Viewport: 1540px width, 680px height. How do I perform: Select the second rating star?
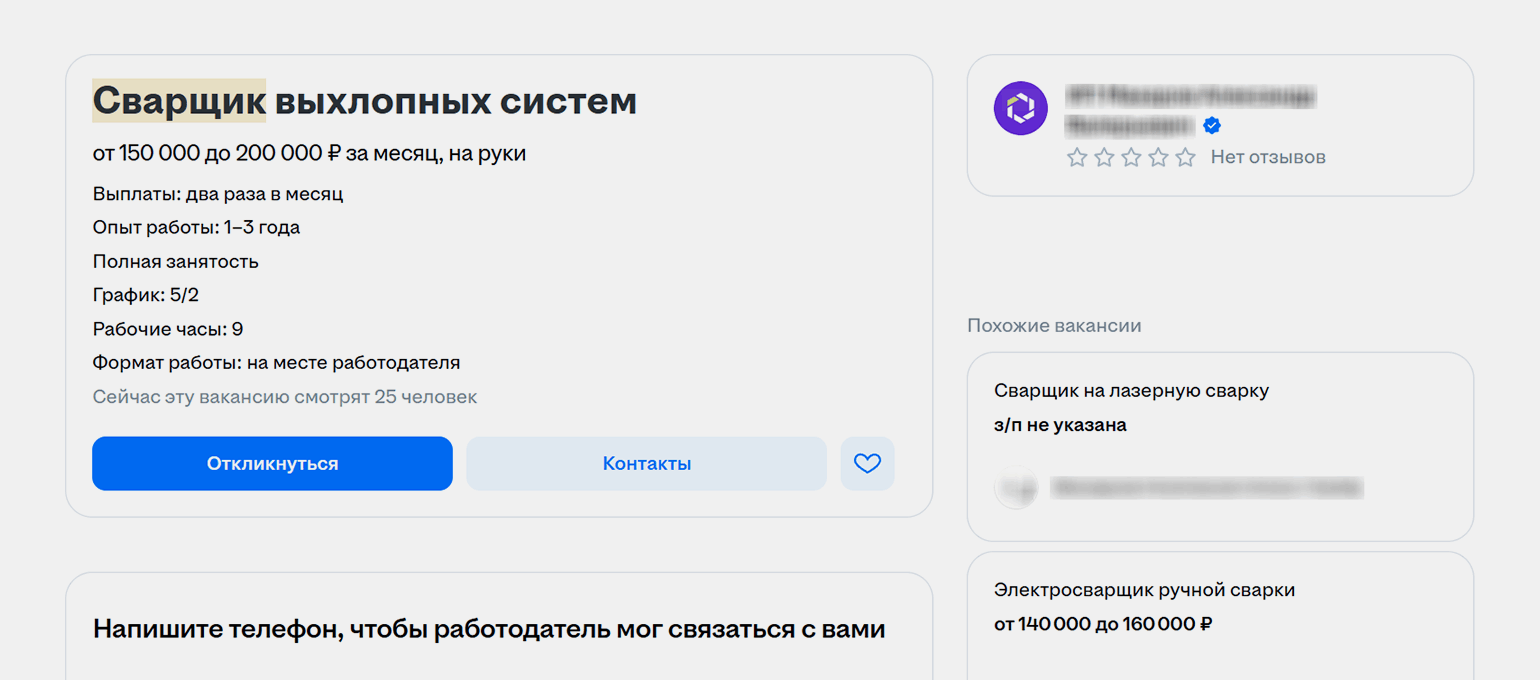click(x=1104, y=157)
